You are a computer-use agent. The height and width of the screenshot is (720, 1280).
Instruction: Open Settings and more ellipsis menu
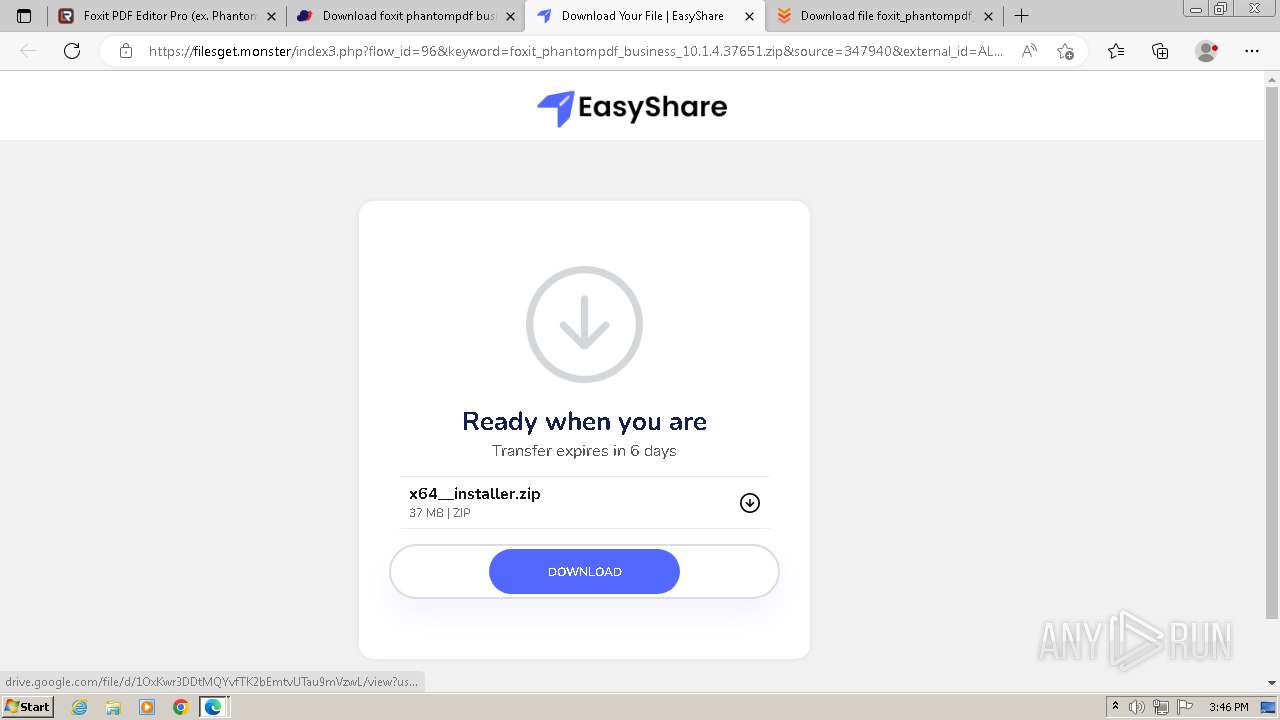(x=1252, y=51)
